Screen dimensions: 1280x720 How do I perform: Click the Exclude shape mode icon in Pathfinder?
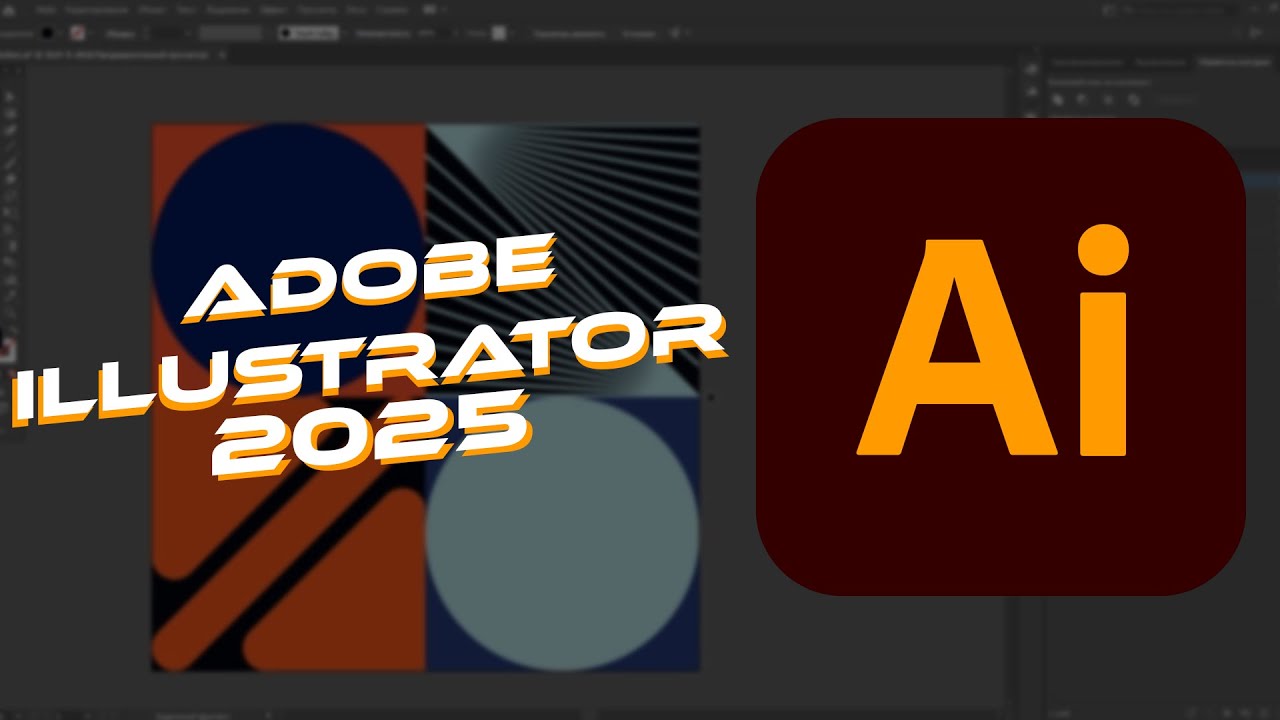coord(1133,99)
